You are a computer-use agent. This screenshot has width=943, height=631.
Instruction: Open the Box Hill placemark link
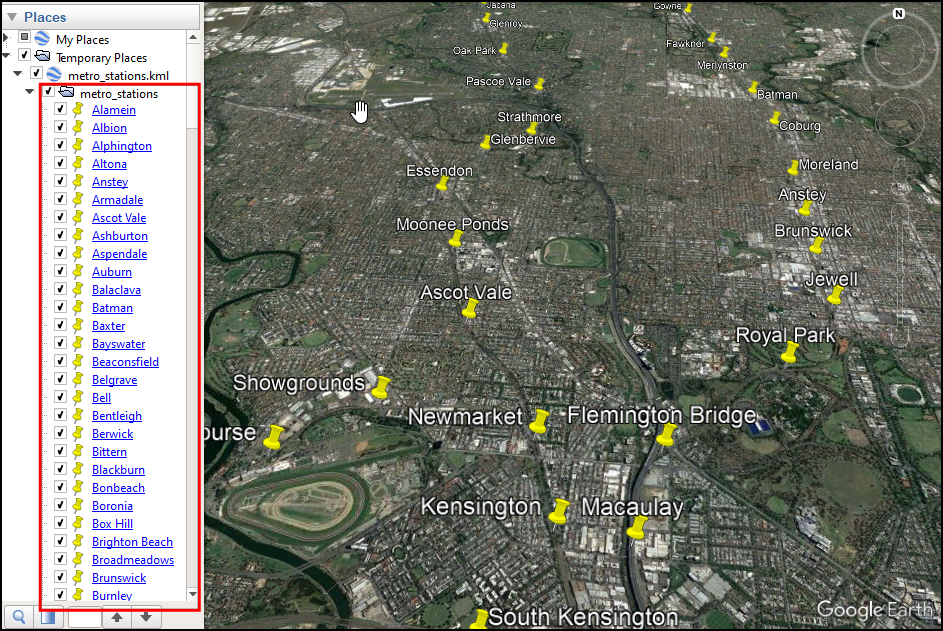coord(112,524)
